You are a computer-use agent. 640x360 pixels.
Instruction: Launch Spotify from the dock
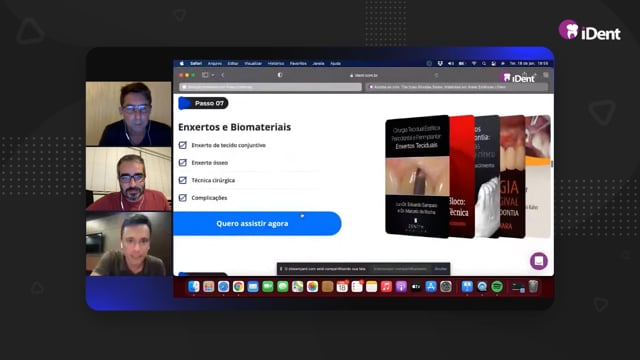497,287
